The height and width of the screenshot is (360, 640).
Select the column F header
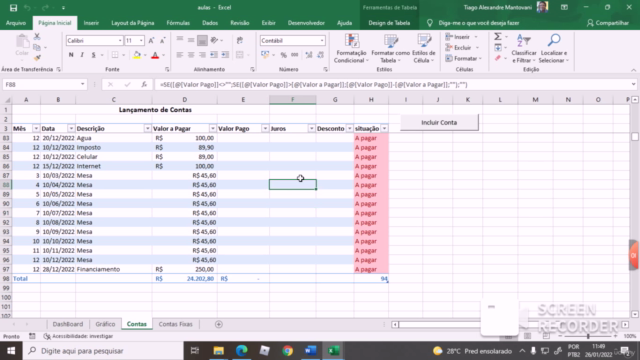[293, 100]
